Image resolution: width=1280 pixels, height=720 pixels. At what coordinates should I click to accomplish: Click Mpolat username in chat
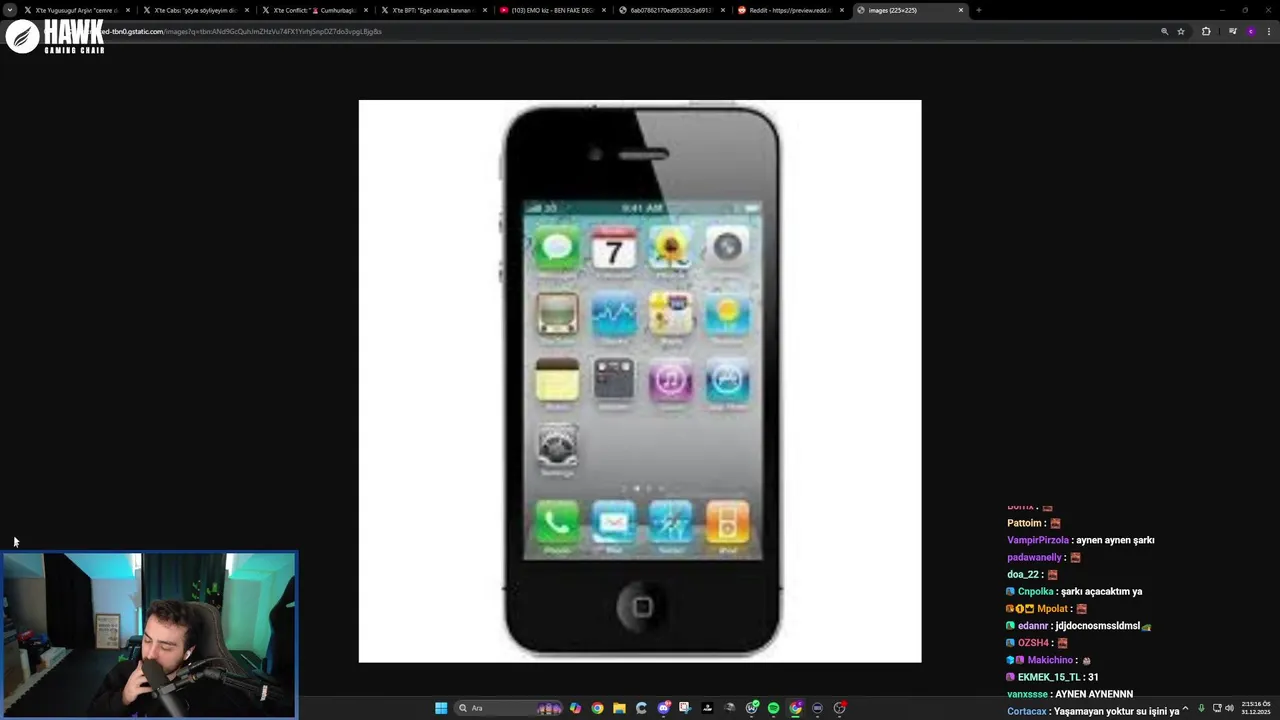pyautogui.click(x=1052, y=608)
